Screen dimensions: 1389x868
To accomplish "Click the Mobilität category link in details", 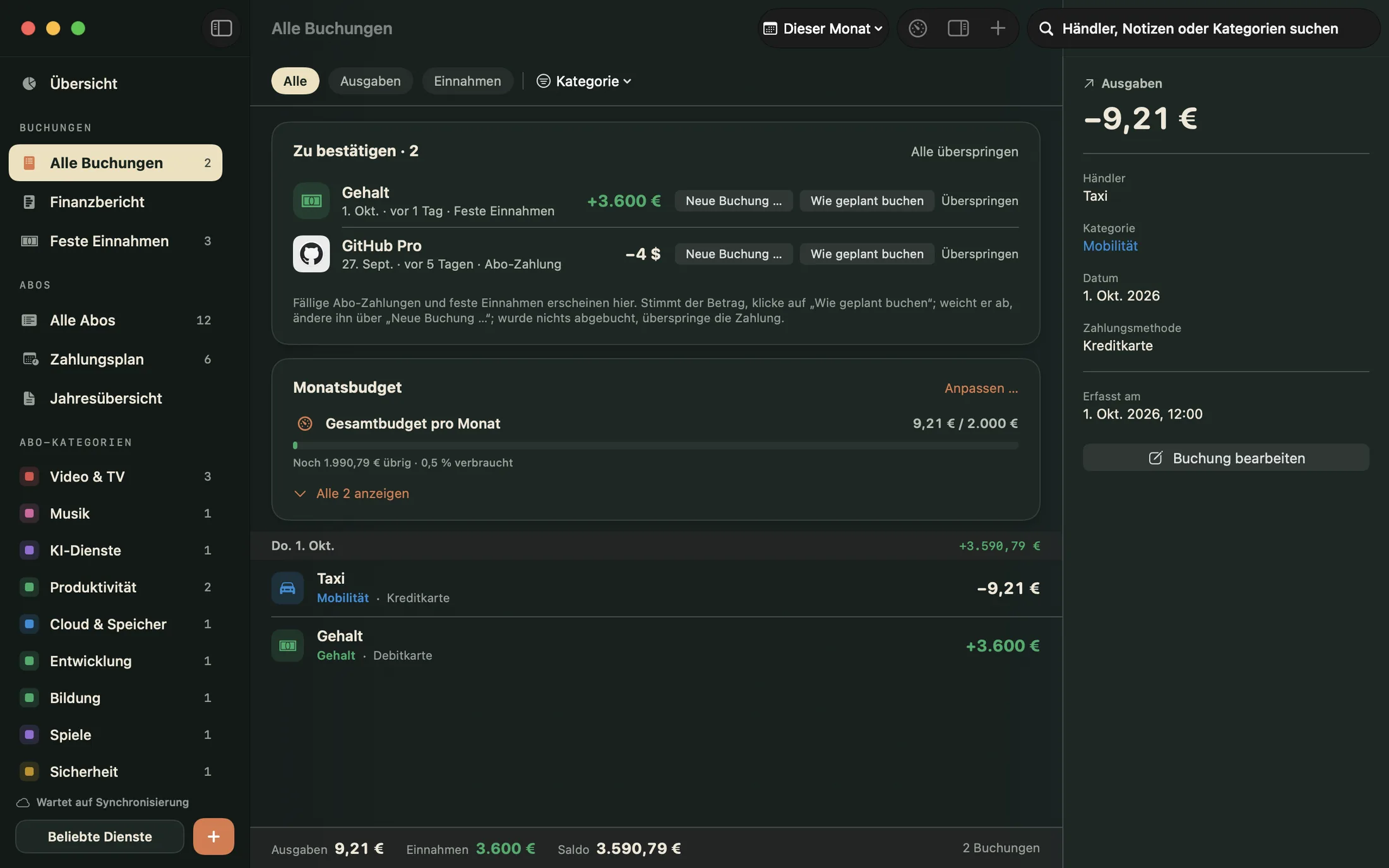I will point(1110,246).
